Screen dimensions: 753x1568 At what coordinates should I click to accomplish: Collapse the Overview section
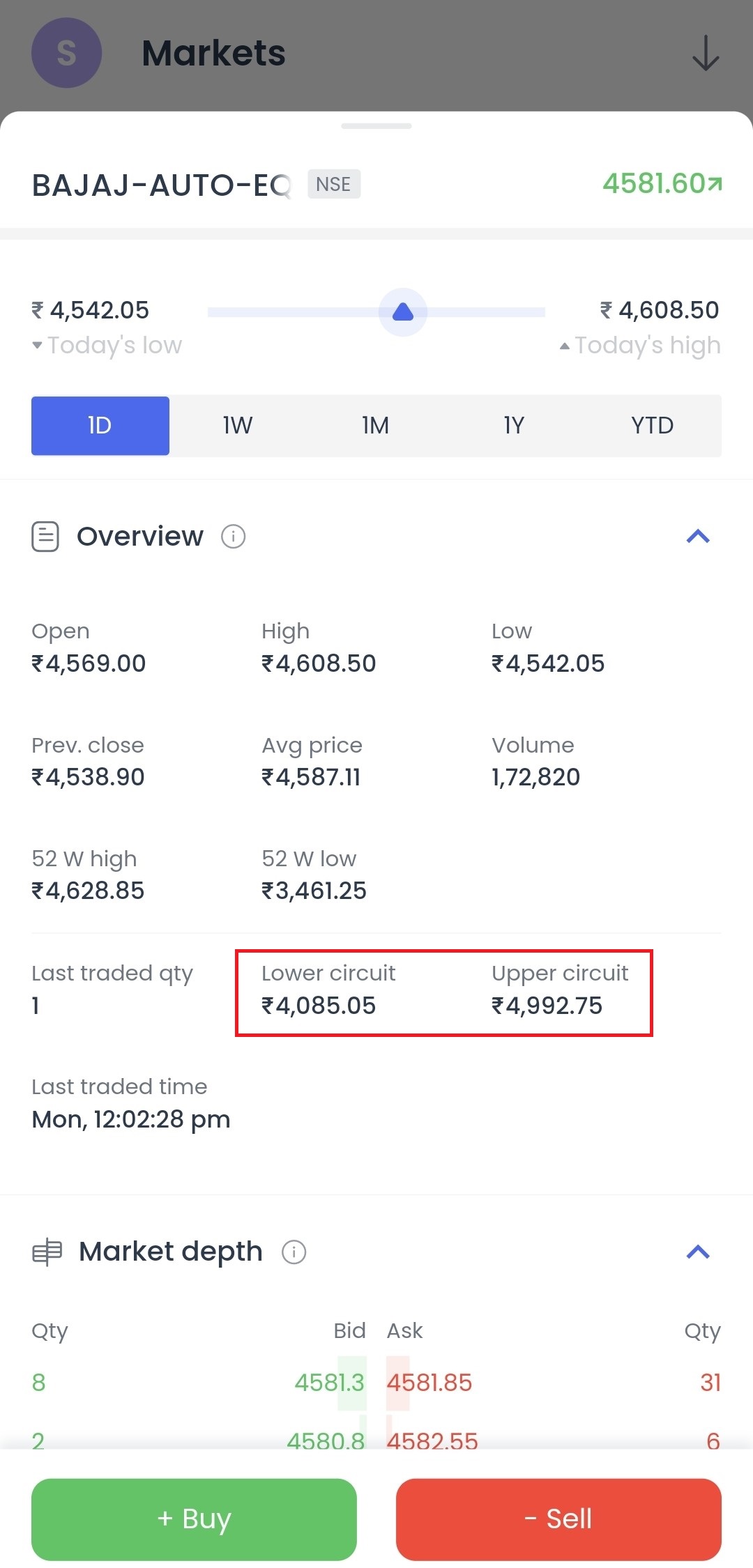[x=698, y=537]
